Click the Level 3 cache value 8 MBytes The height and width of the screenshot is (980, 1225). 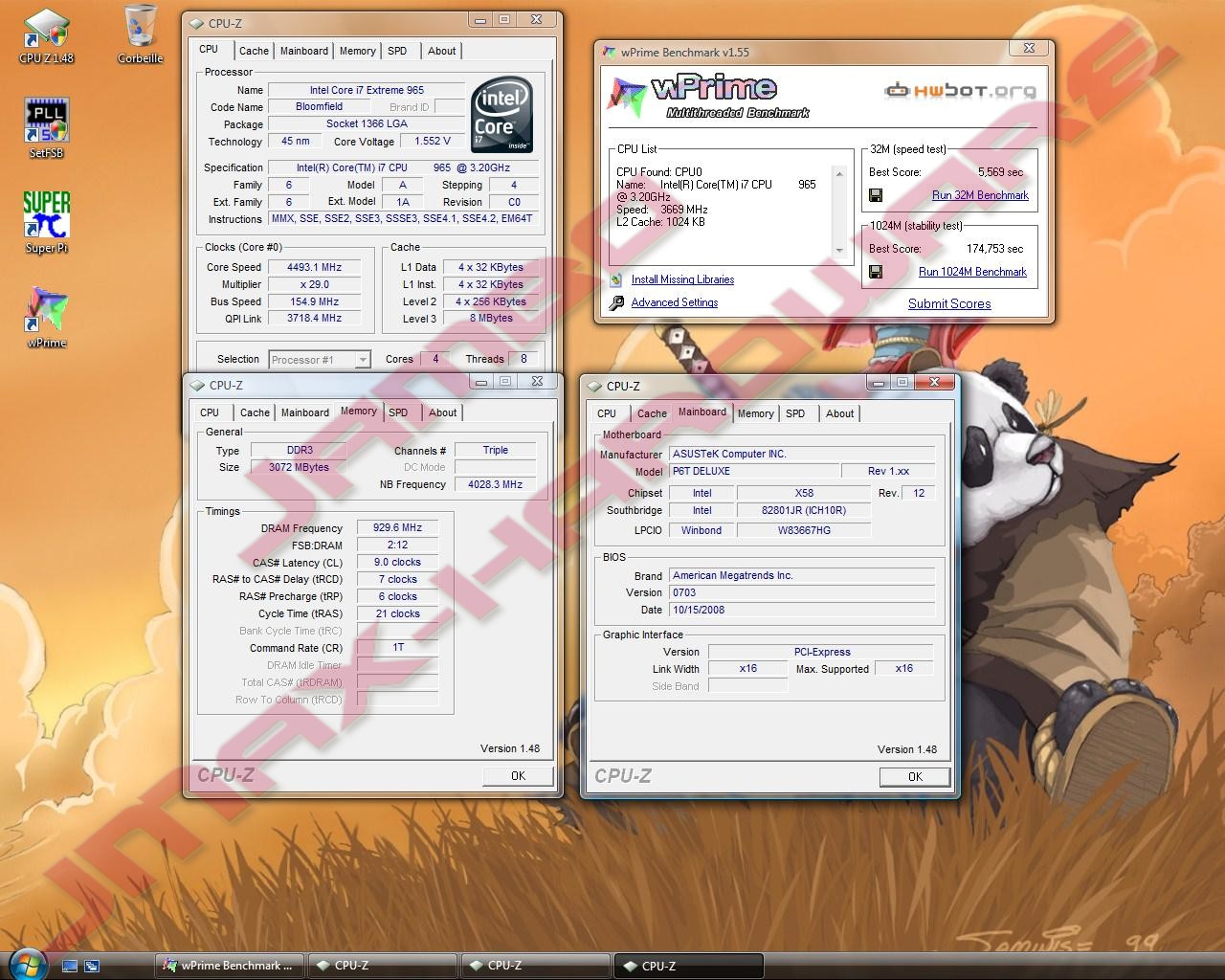click(x=490, y=319)
